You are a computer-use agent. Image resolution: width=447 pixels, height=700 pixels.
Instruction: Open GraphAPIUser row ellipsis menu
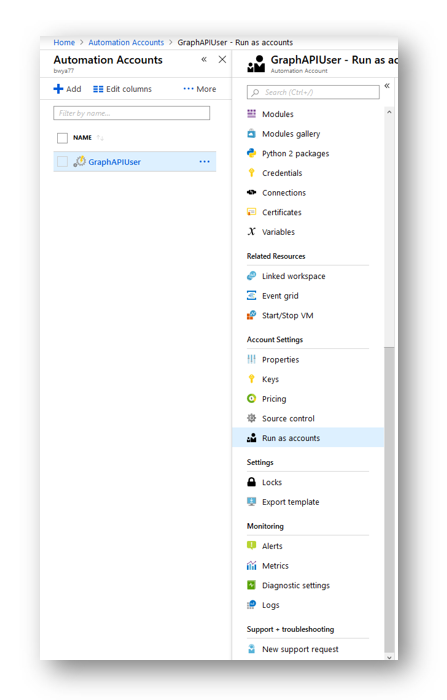(x=205, y=162)
